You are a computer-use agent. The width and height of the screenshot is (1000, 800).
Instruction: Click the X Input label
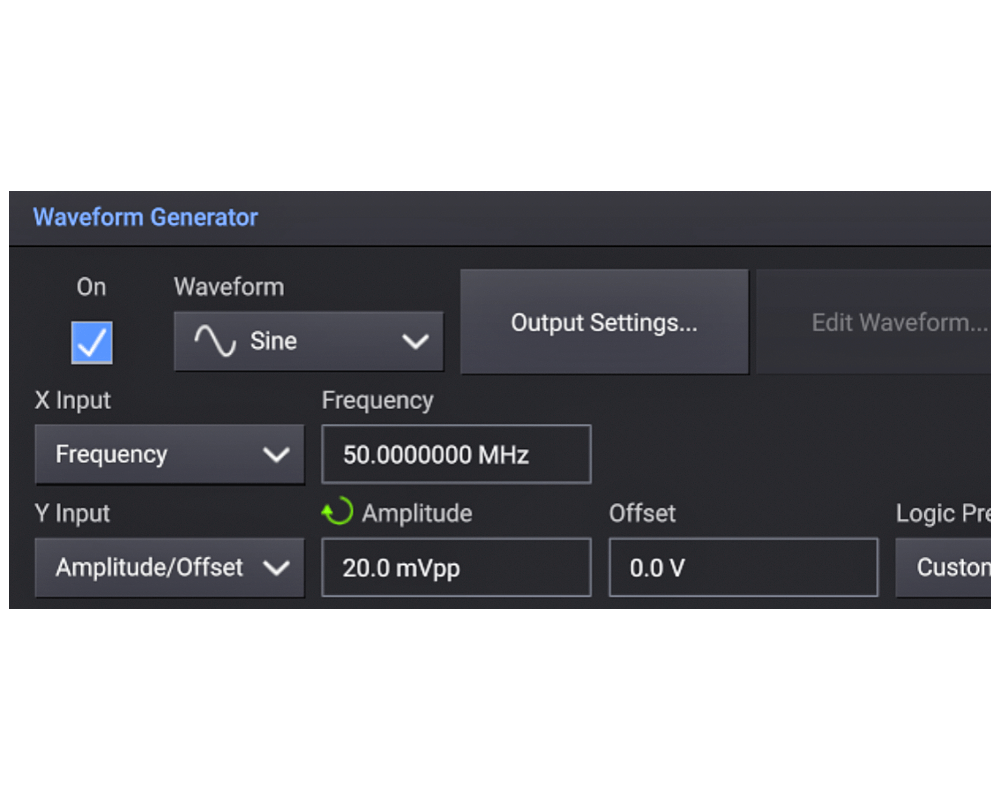click(73, 400)
